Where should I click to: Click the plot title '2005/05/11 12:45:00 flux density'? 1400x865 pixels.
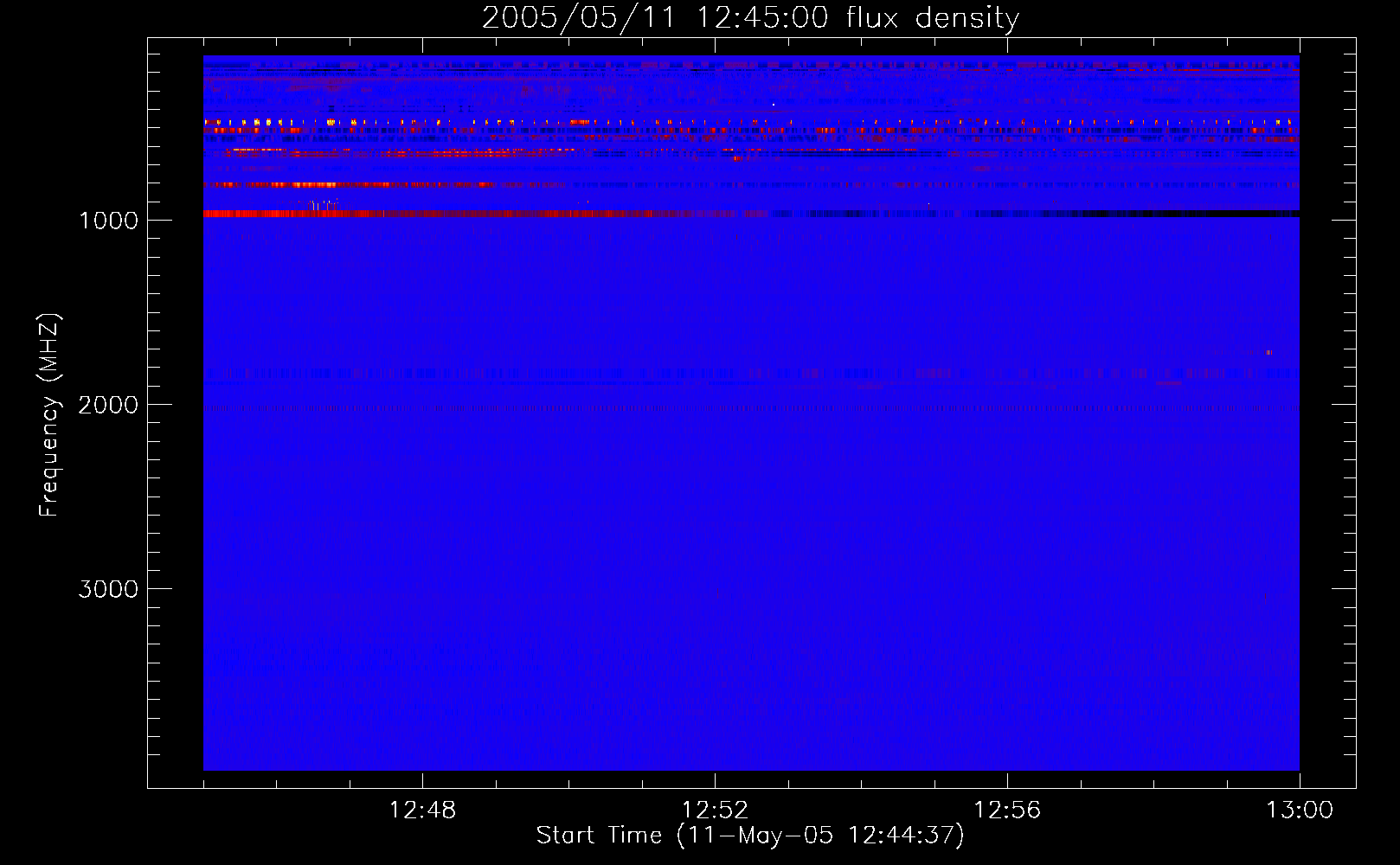click(x=750, y=18)
